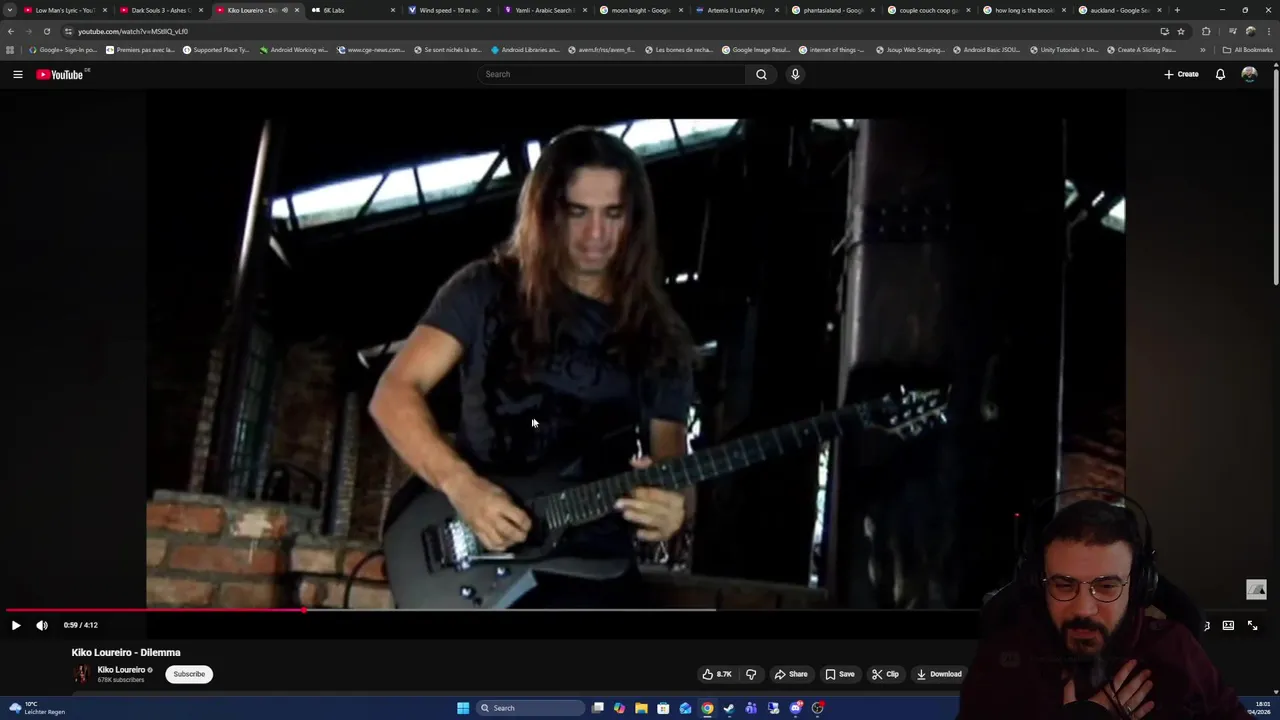Open the YouTube guide hamburger menu
The width and height of the screenshot is (1280, 720).
point(18,74)
